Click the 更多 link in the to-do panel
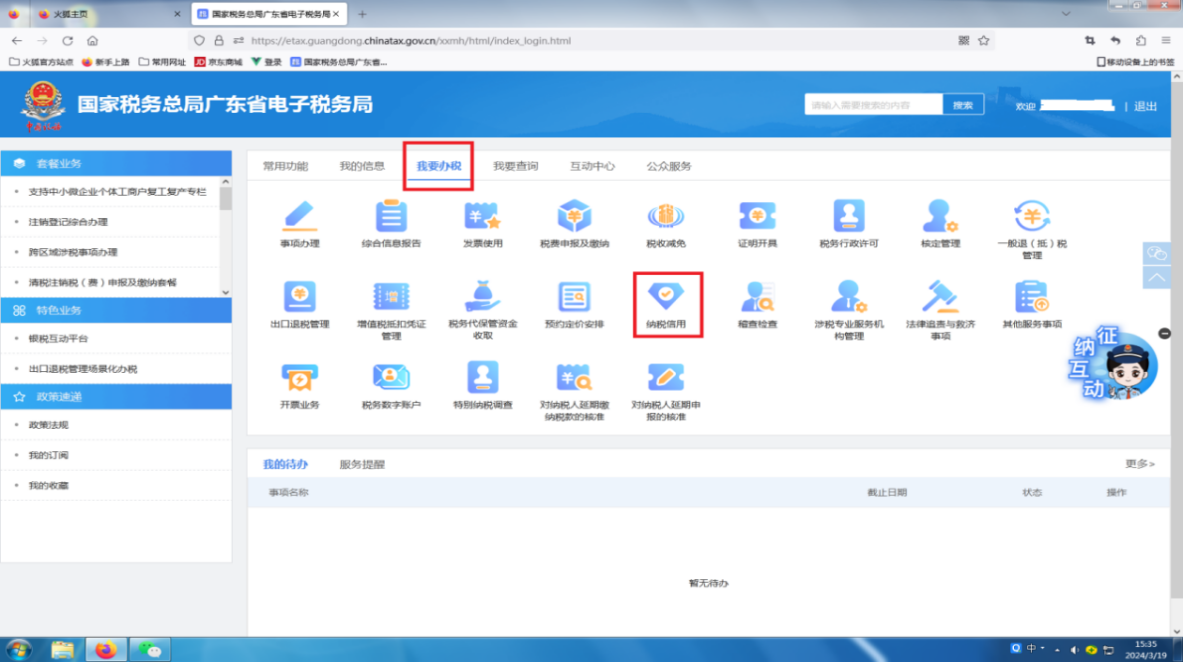 tap(1139, 464)
